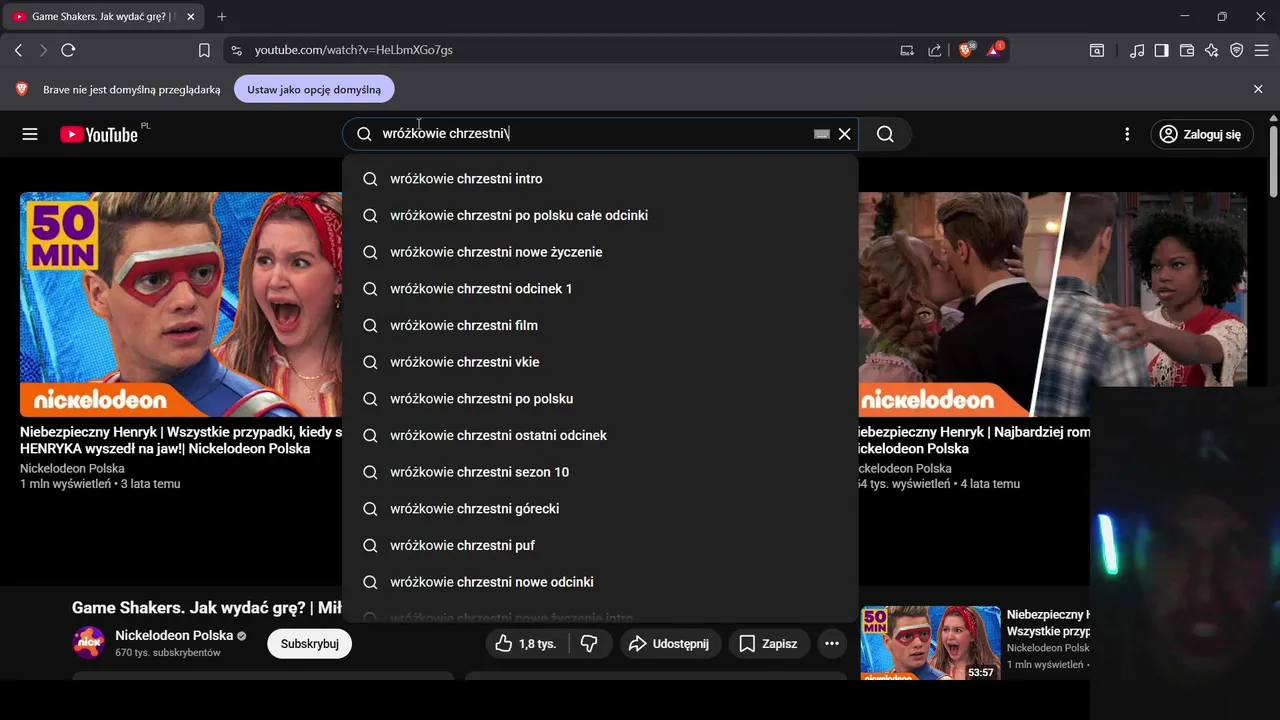Viewport: 1280px width, 720px height.
Task: Click the page vertical scrollbar
Action: tap(1273, 160)
